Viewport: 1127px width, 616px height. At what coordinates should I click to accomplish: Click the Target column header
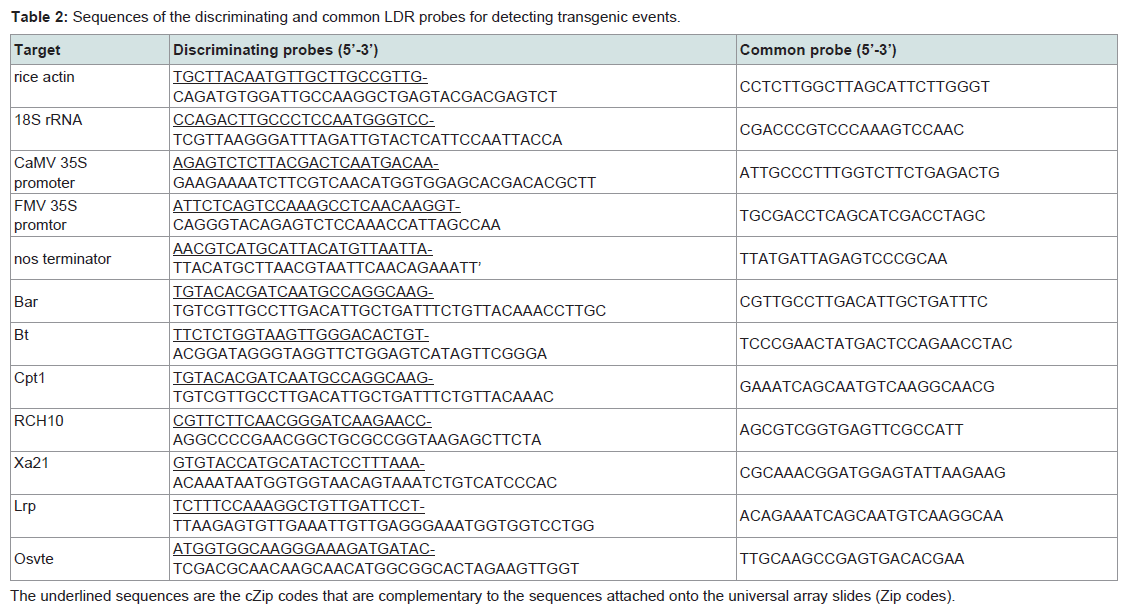coord(90,50)
